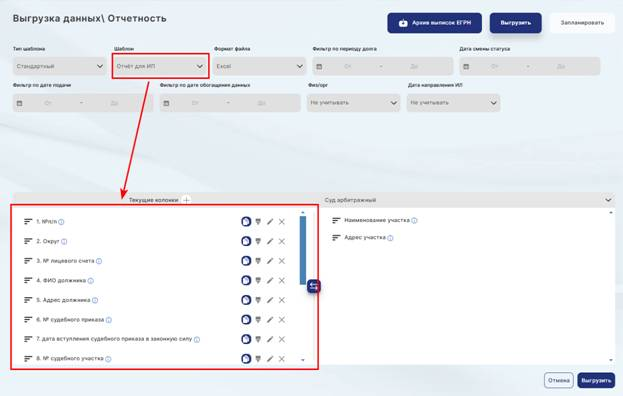Click the 'Текущие колонки' header text
Image resolution: width=623 pixels, height=396 pixels.
tap(153, 200)
